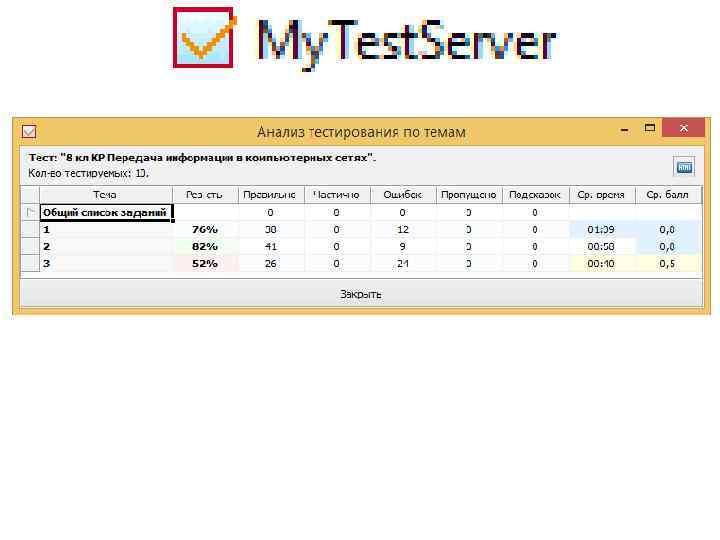Click the 00:40 average time cell
Viewport: 720px width, 540px height.
601,264
